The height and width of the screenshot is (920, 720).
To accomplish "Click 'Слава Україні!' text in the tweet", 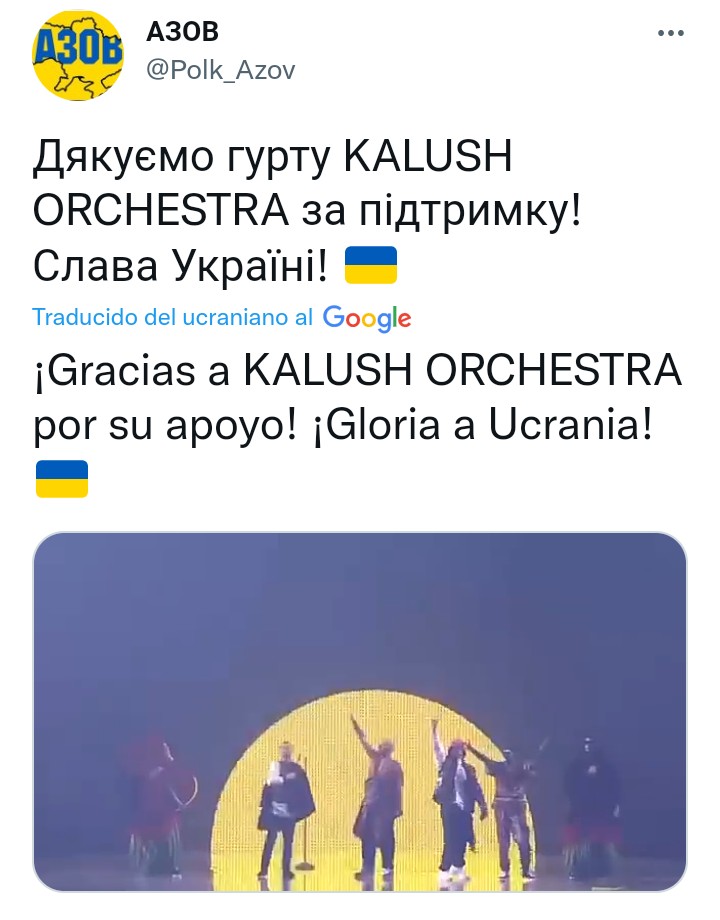I will (x=180, y=265).
